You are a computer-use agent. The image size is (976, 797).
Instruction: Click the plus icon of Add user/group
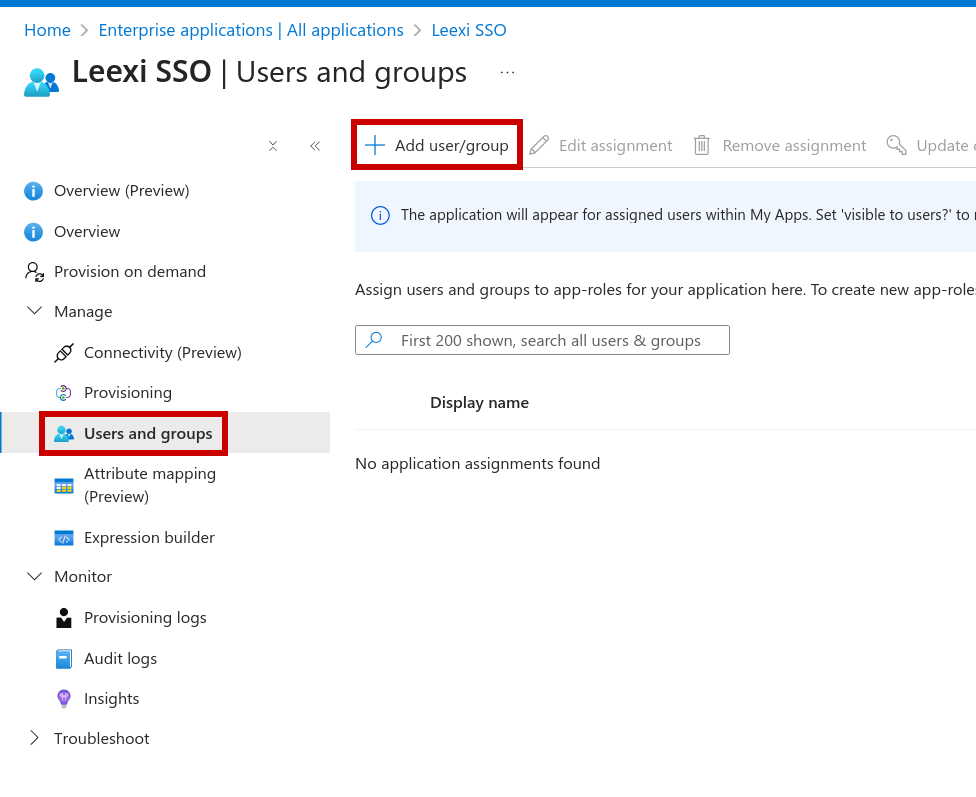[375, 145]
